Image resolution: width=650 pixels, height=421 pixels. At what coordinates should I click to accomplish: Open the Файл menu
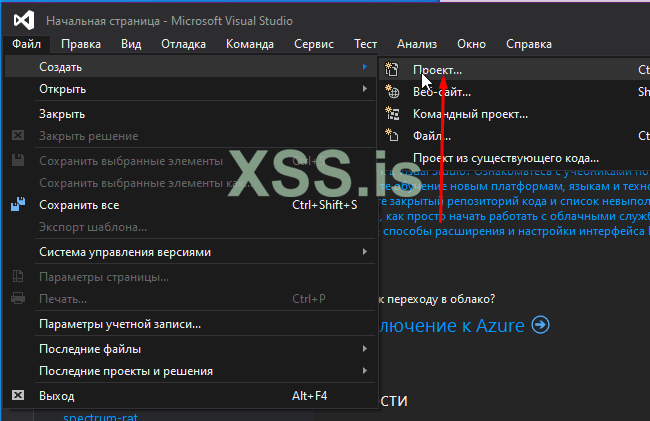pos(27,44)
